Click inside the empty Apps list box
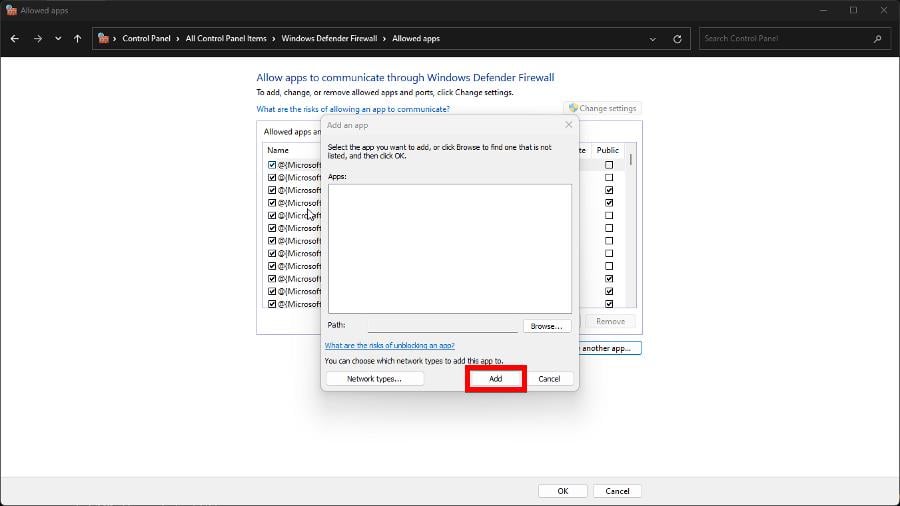 pos(449,248)
